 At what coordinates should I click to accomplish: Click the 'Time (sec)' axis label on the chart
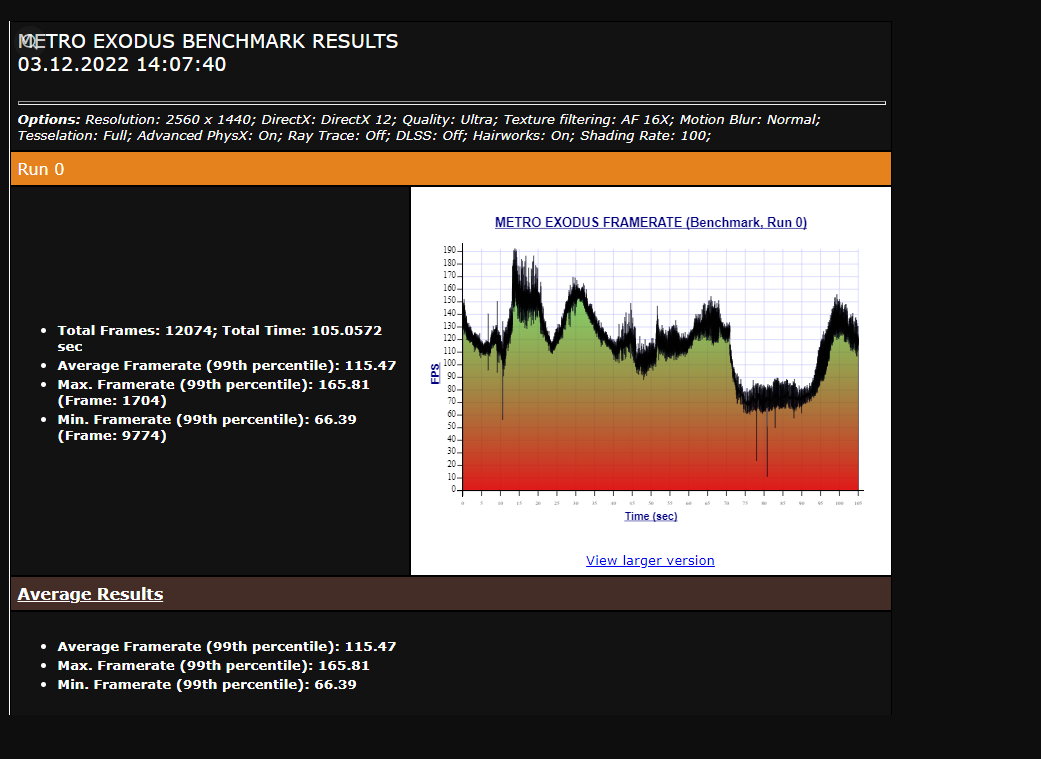coord(651,516)
